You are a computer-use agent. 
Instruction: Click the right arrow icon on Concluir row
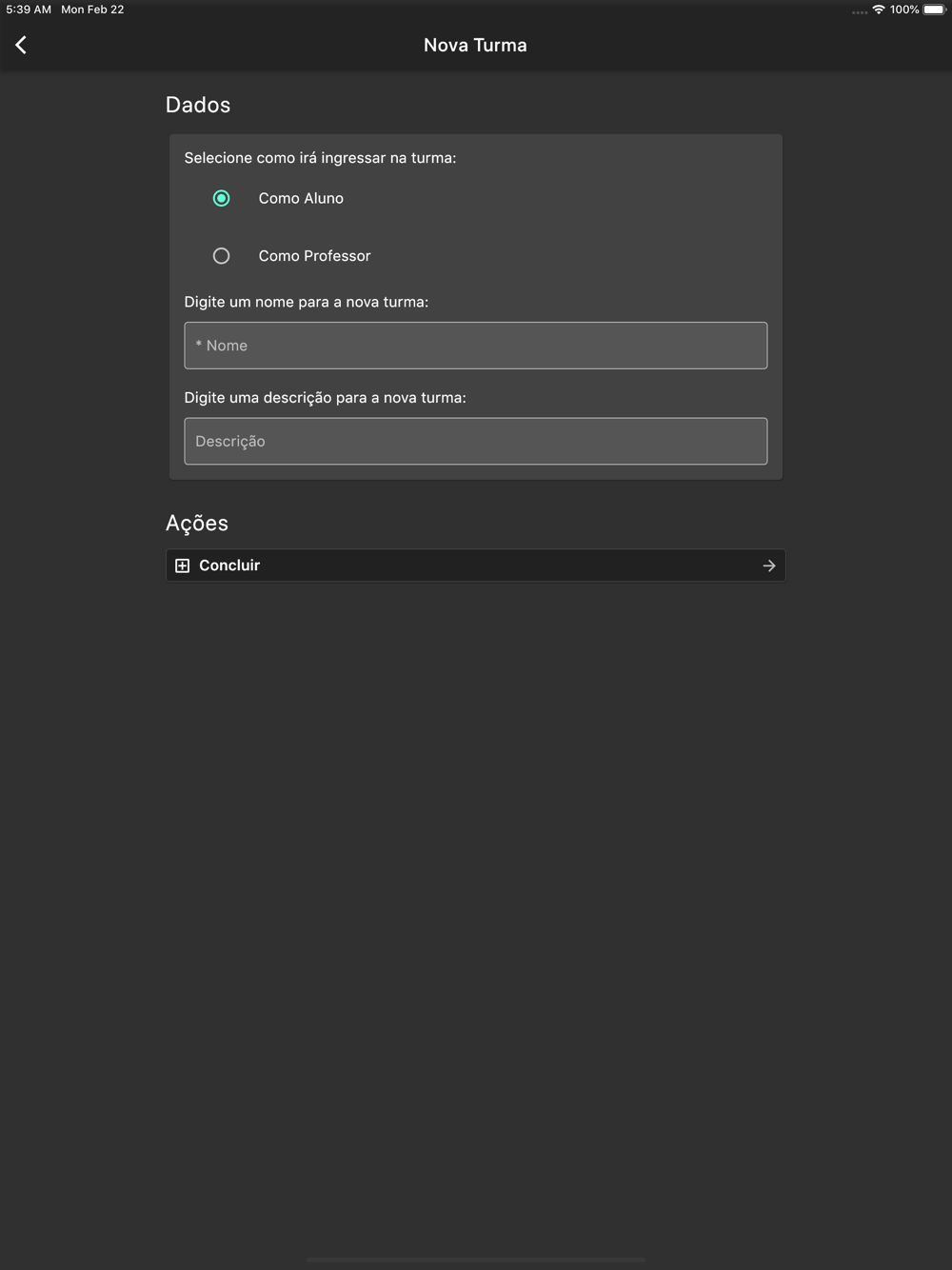click(769, 566)
